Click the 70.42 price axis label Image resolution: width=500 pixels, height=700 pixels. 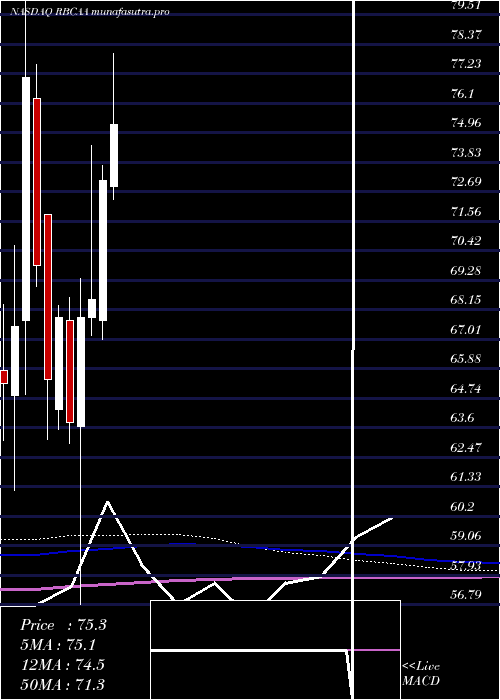(466, 241)
